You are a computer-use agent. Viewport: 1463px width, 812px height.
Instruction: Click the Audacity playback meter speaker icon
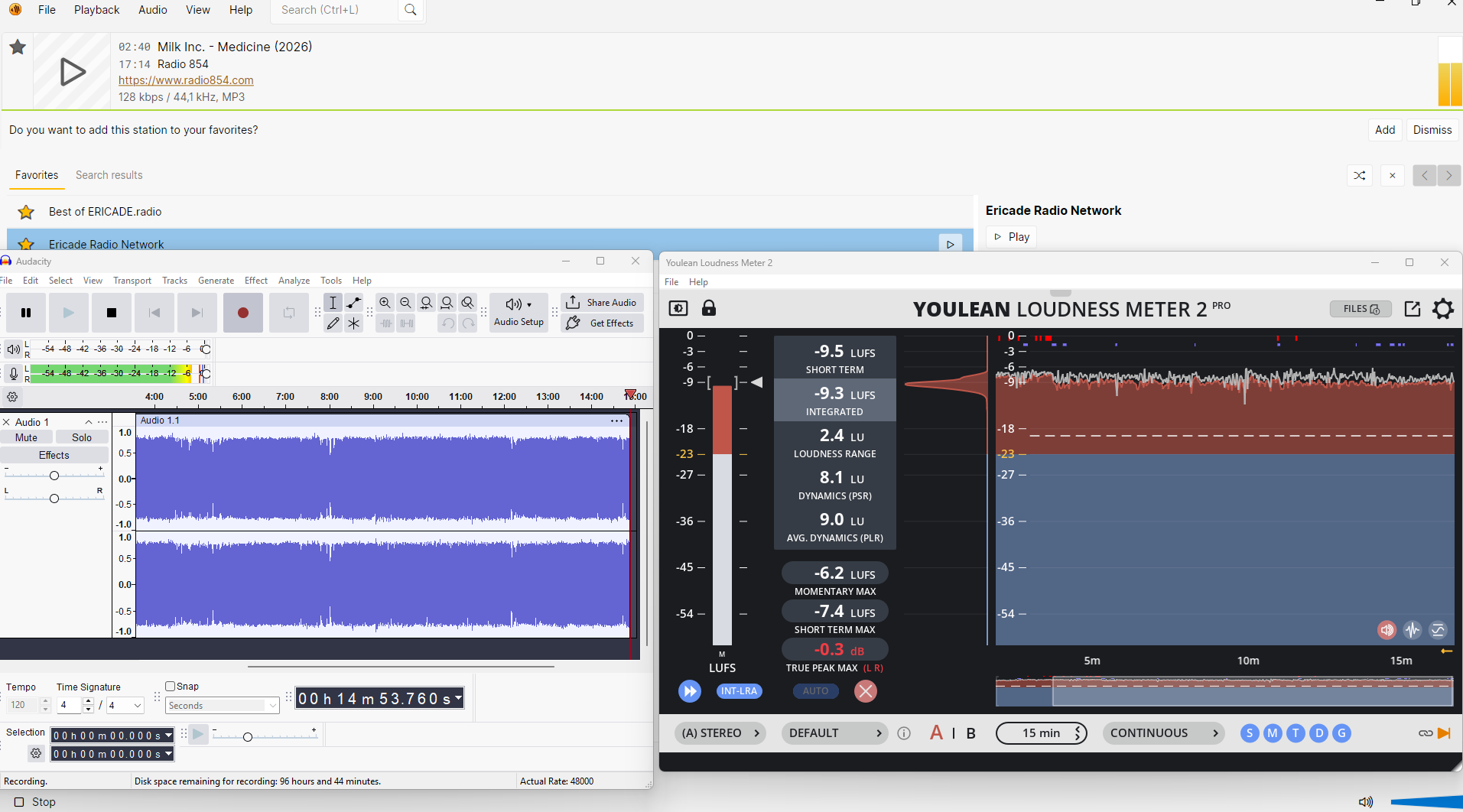(13, 349)
